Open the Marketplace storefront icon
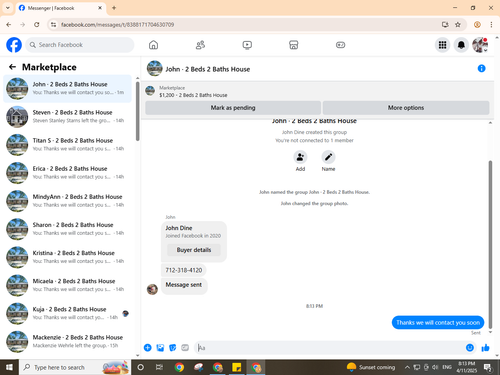The width and height of the screenshot is (500, 375). coord(294,45)
